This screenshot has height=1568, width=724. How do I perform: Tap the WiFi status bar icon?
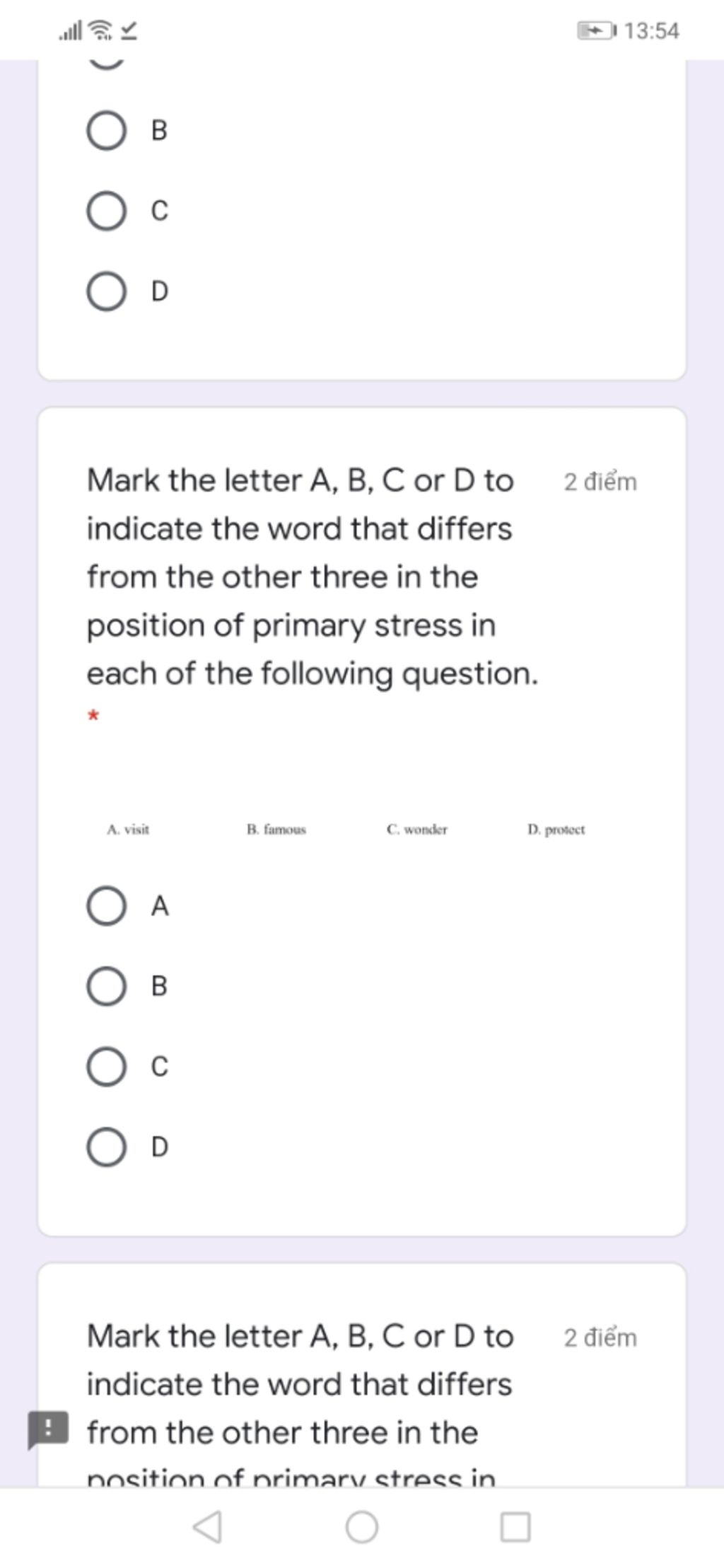[103, 30]
